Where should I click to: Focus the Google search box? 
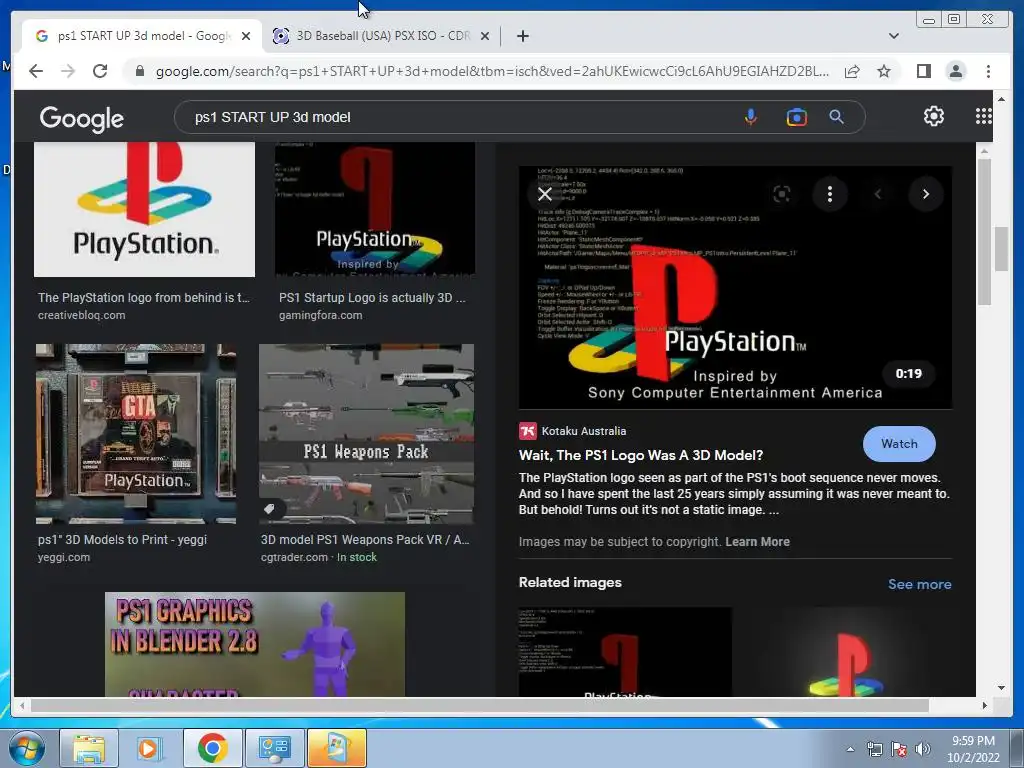click(x=457, y=117)
